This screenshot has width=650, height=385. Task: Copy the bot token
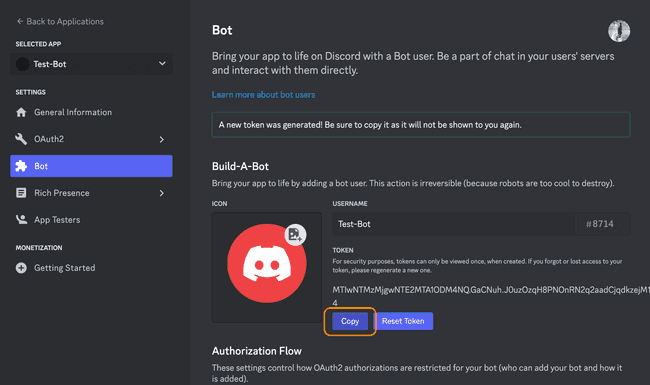[x=350, y=321]
